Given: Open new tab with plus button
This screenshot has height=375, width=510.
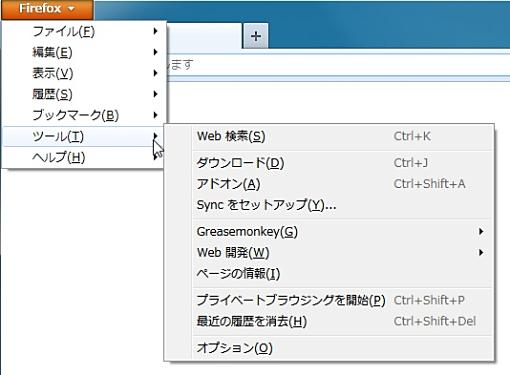Looking at the screenshot, I should coord(256,36).
